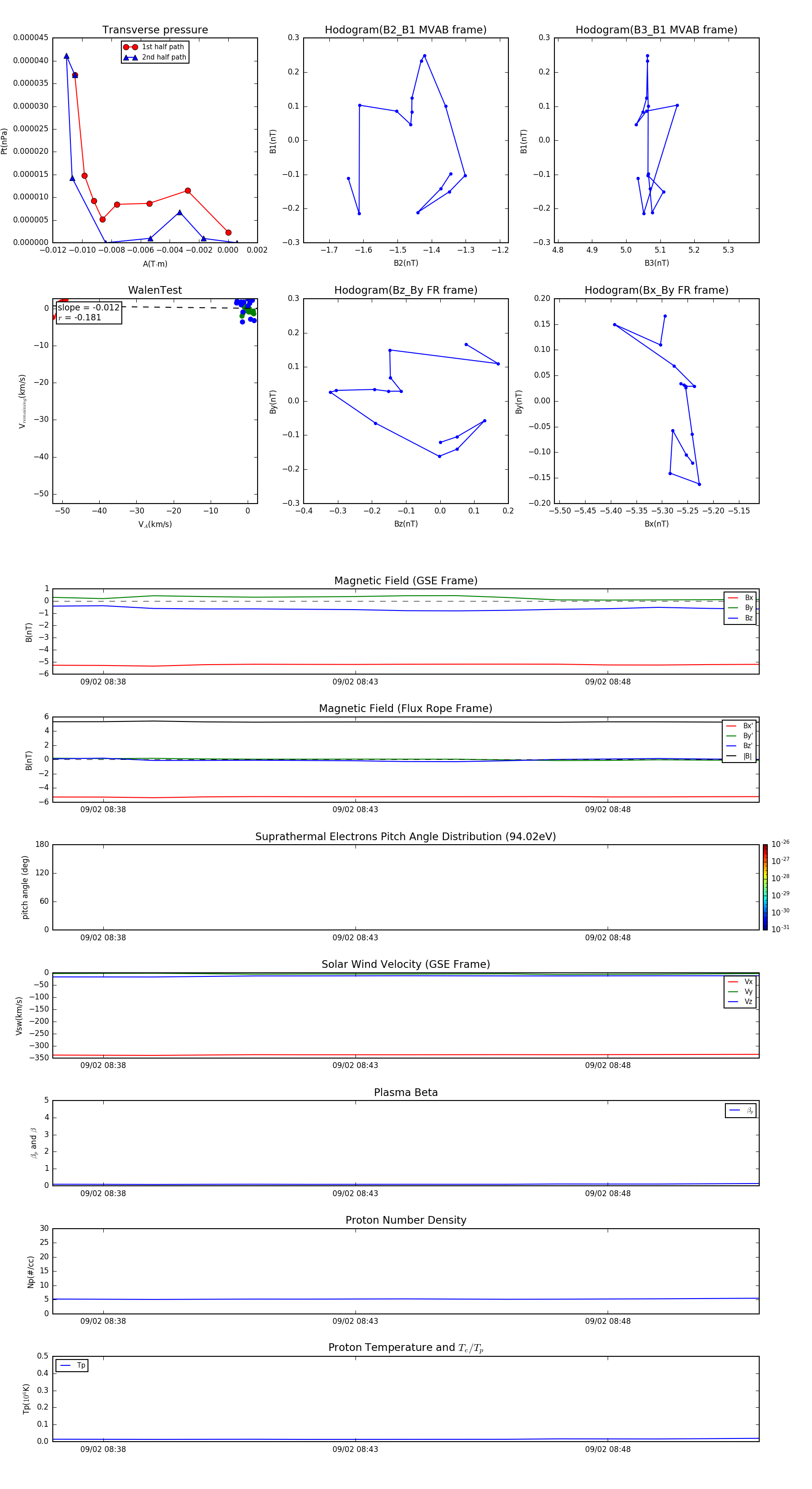
Task: Click '09/02 08:38' under Flux Rope Frame plot
Action: click(103, 810)
